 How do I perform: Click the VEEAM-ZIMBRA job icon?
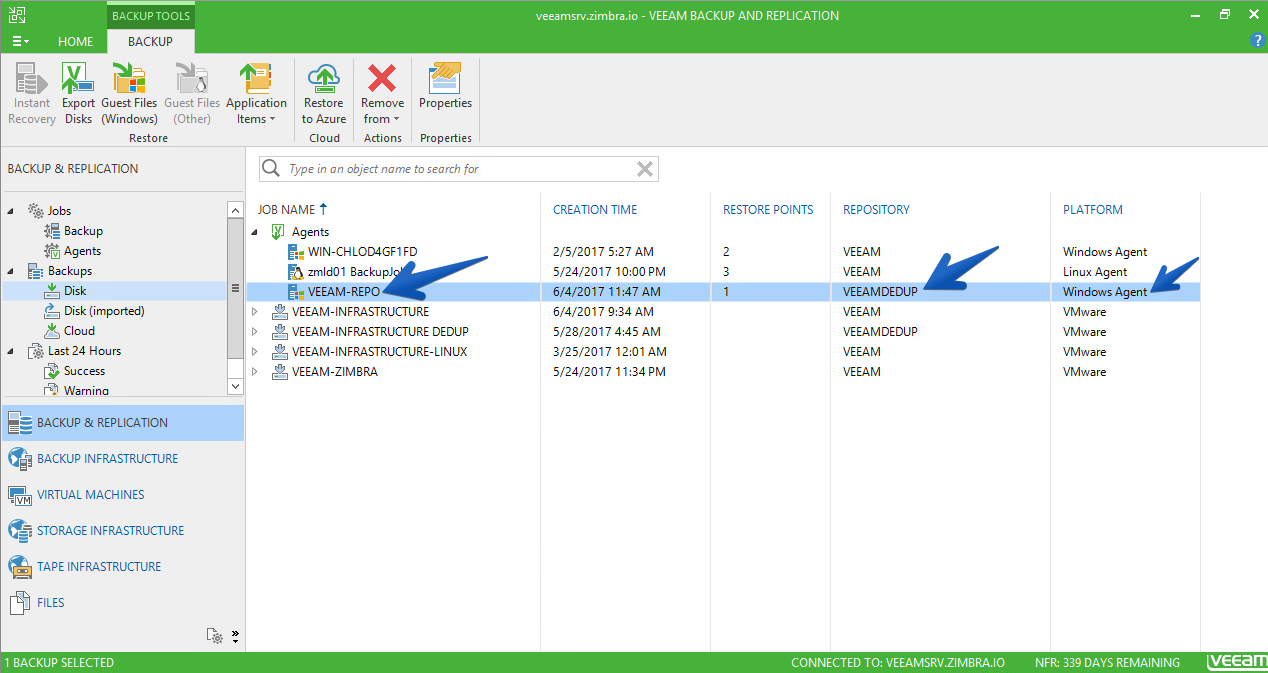pyautogui.click(x=279, y=372)
